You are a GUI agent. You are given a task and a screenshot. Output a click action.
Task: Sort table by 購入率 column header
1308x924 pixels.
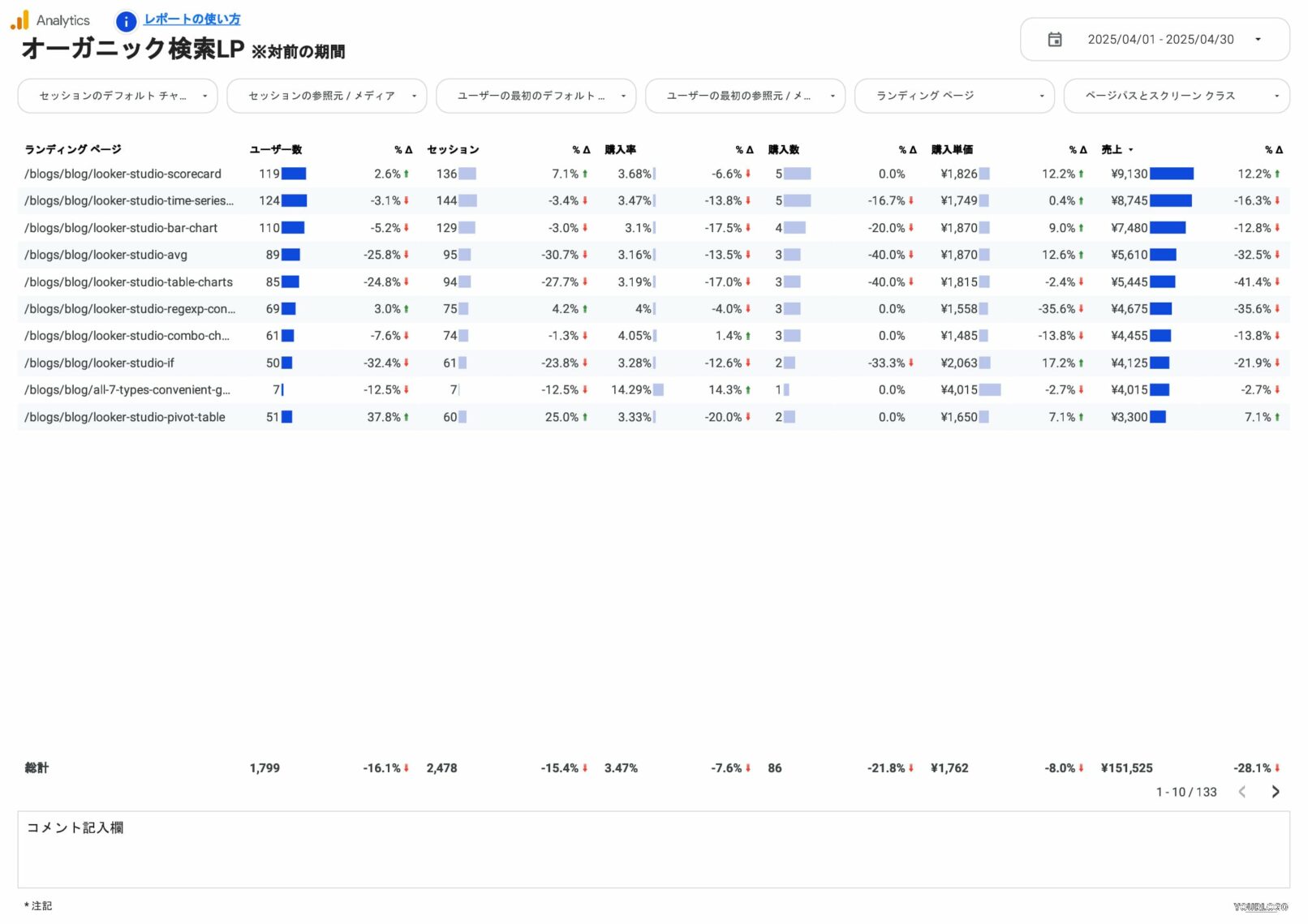[620, 150]
